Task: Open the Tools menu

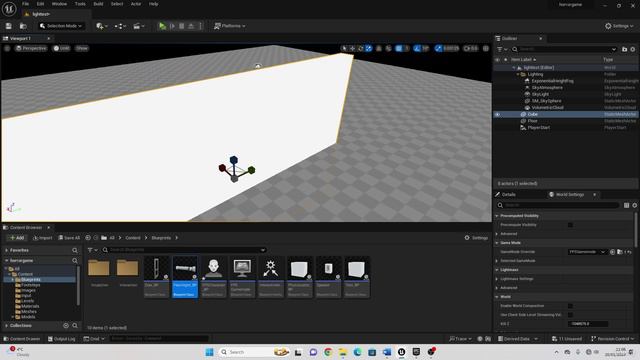Action: [80, 4]
